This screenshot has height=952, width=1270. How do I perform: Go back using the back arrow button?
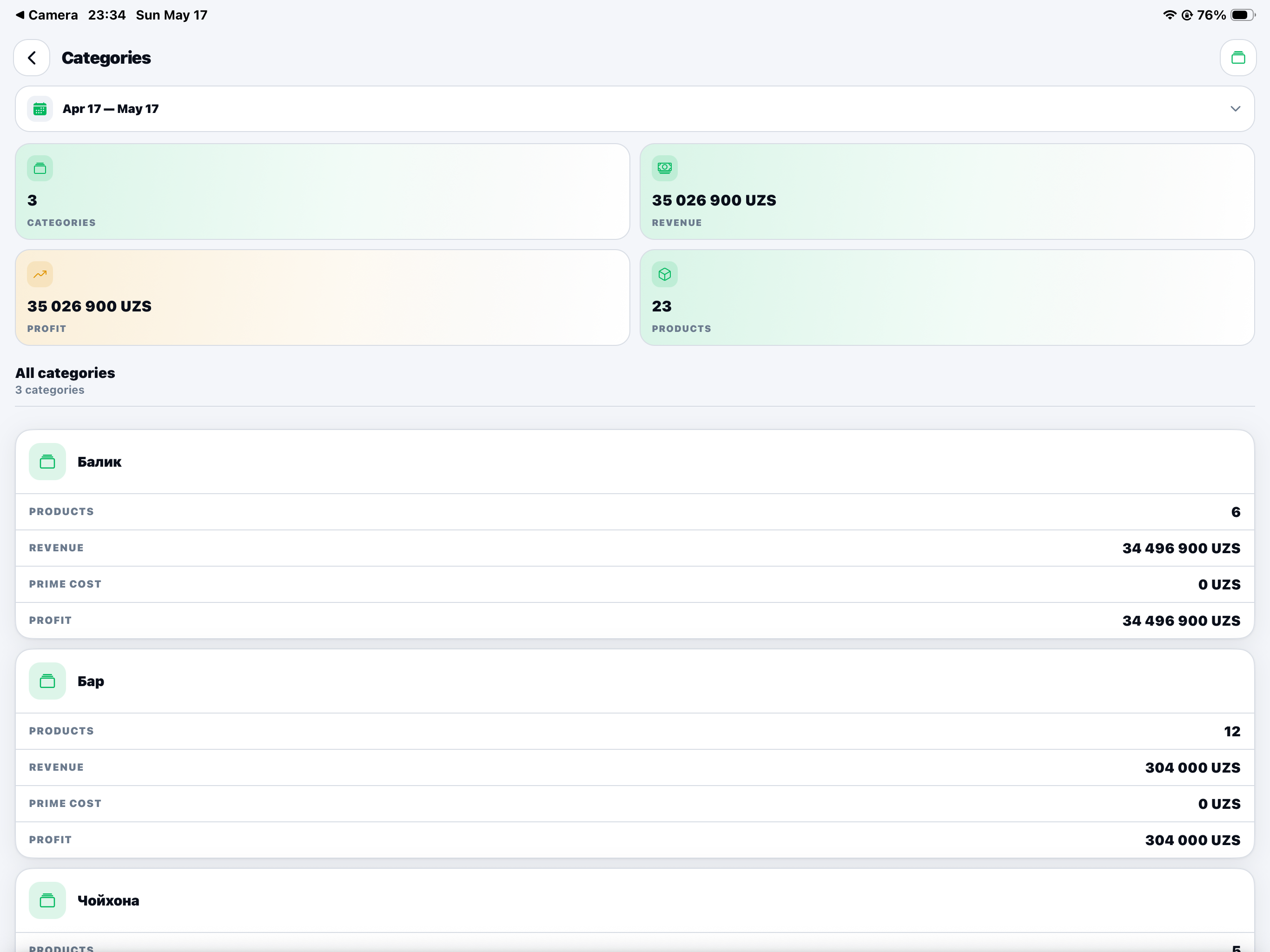coord(32,58)
